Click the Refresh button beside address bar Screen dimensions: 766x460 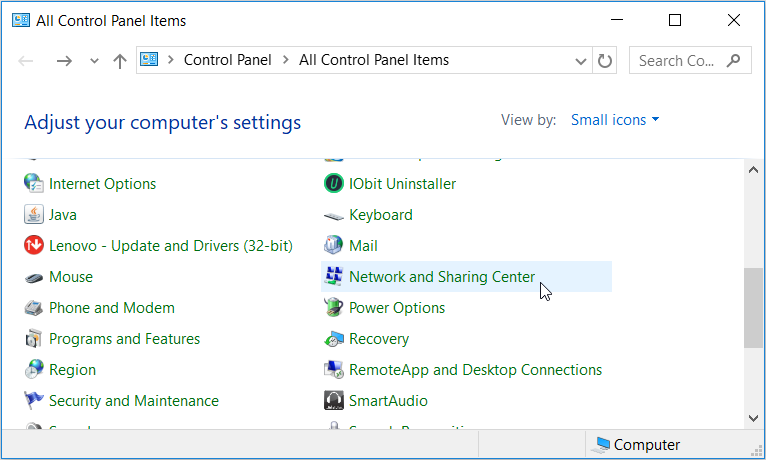click(605, 61)
